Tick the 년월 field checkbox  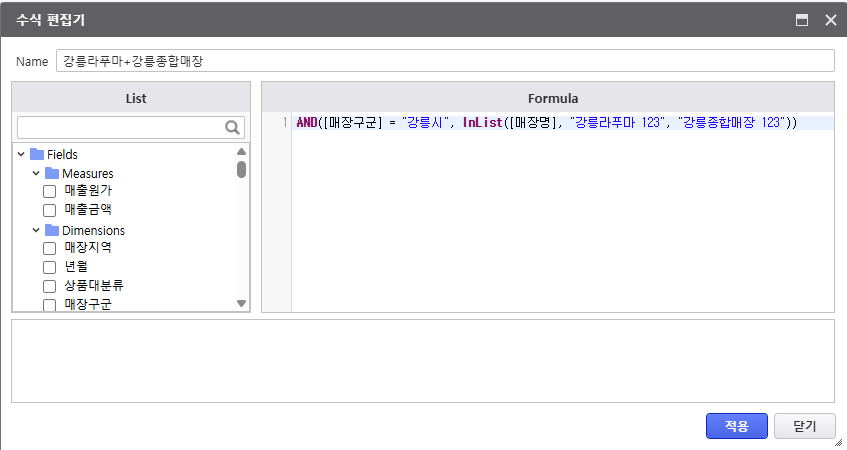pyautogui.click(x=49, y=267)
